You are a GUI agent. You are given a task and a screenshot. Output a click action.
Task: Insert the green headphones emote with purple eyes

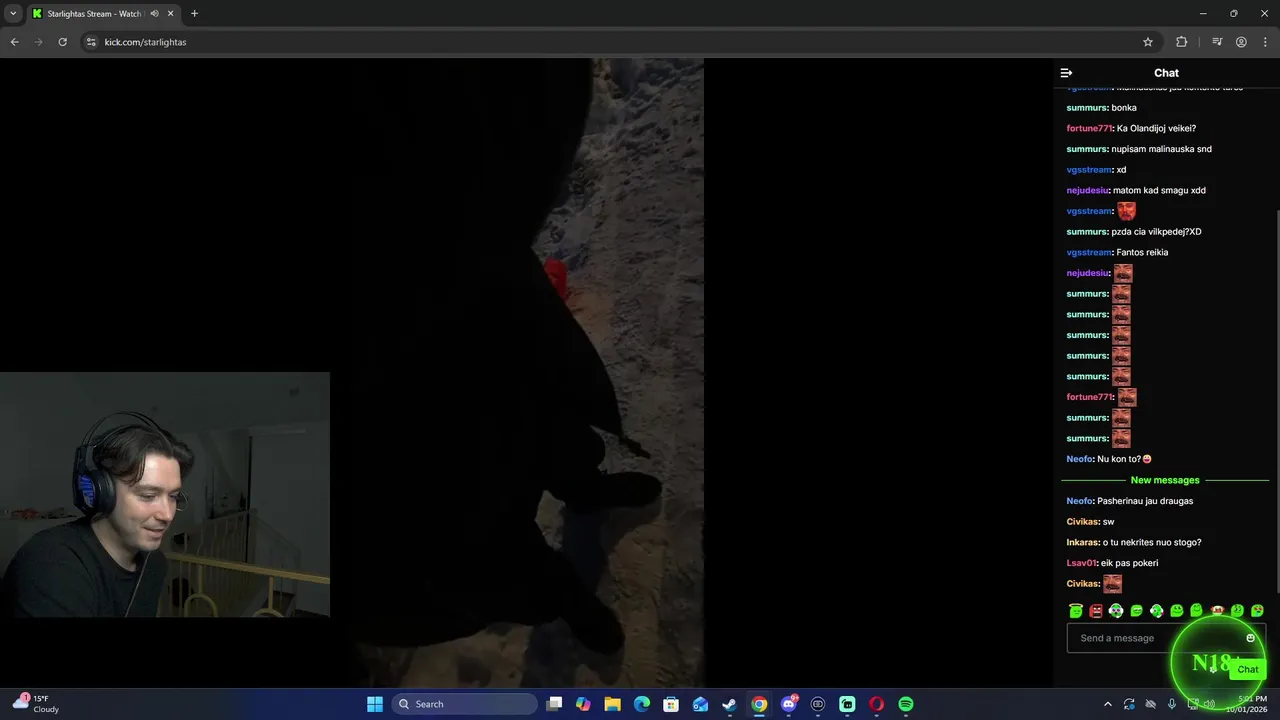pyautogui.click(x=1116, y=610)
